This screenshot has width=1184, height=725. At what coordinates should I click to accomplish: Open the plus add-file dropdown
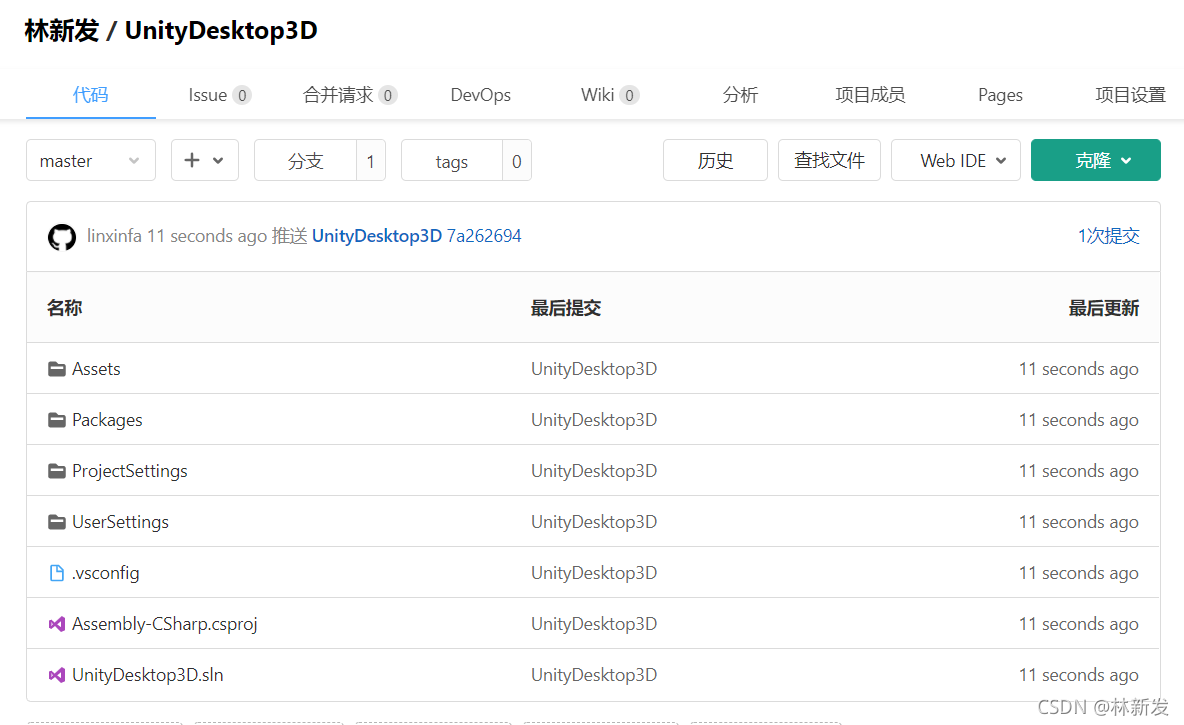click(x=205, y=160)
